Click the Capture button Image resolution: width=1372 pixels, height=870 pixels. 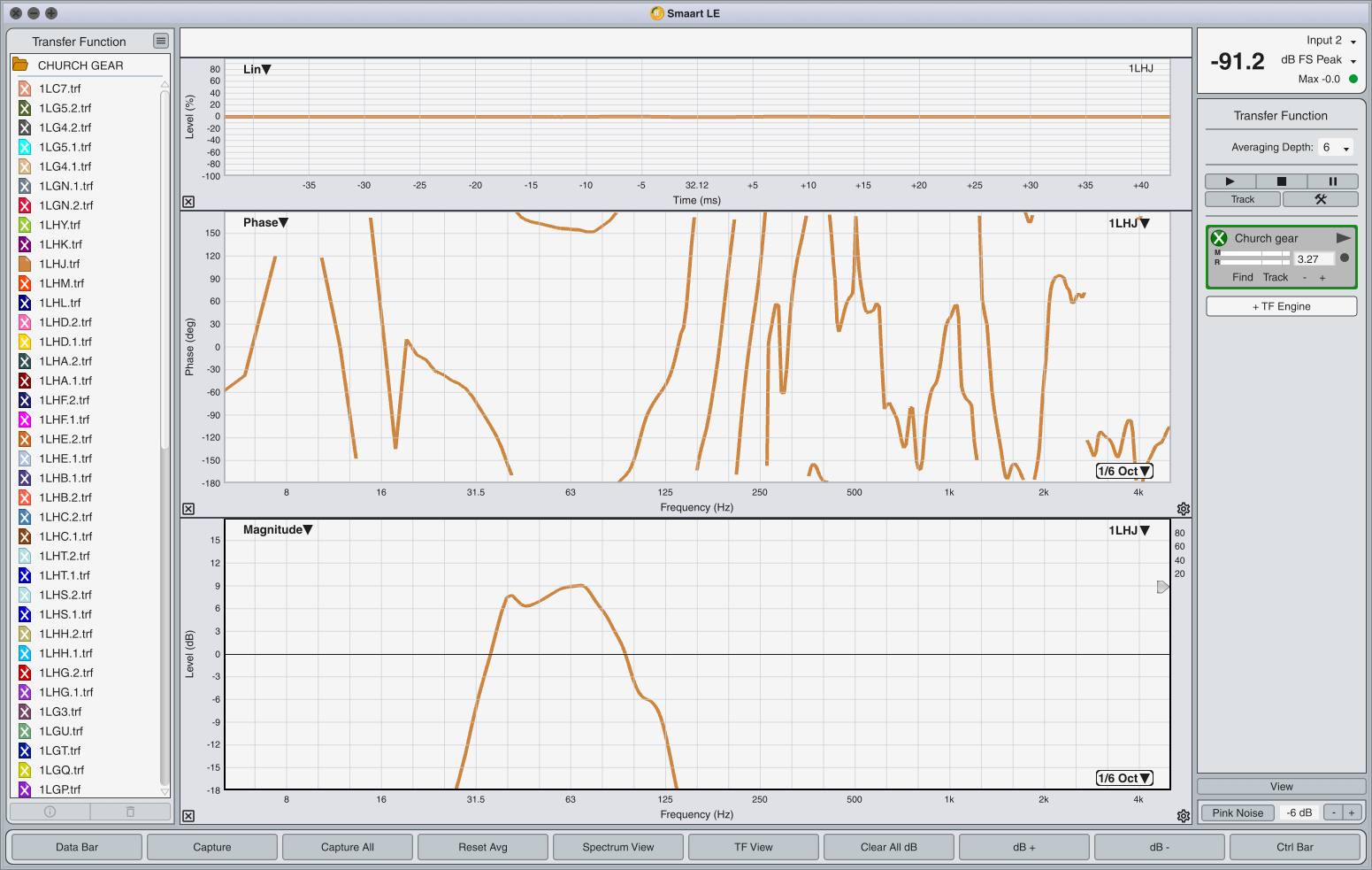pyautogui.click(x=212, y=847)
